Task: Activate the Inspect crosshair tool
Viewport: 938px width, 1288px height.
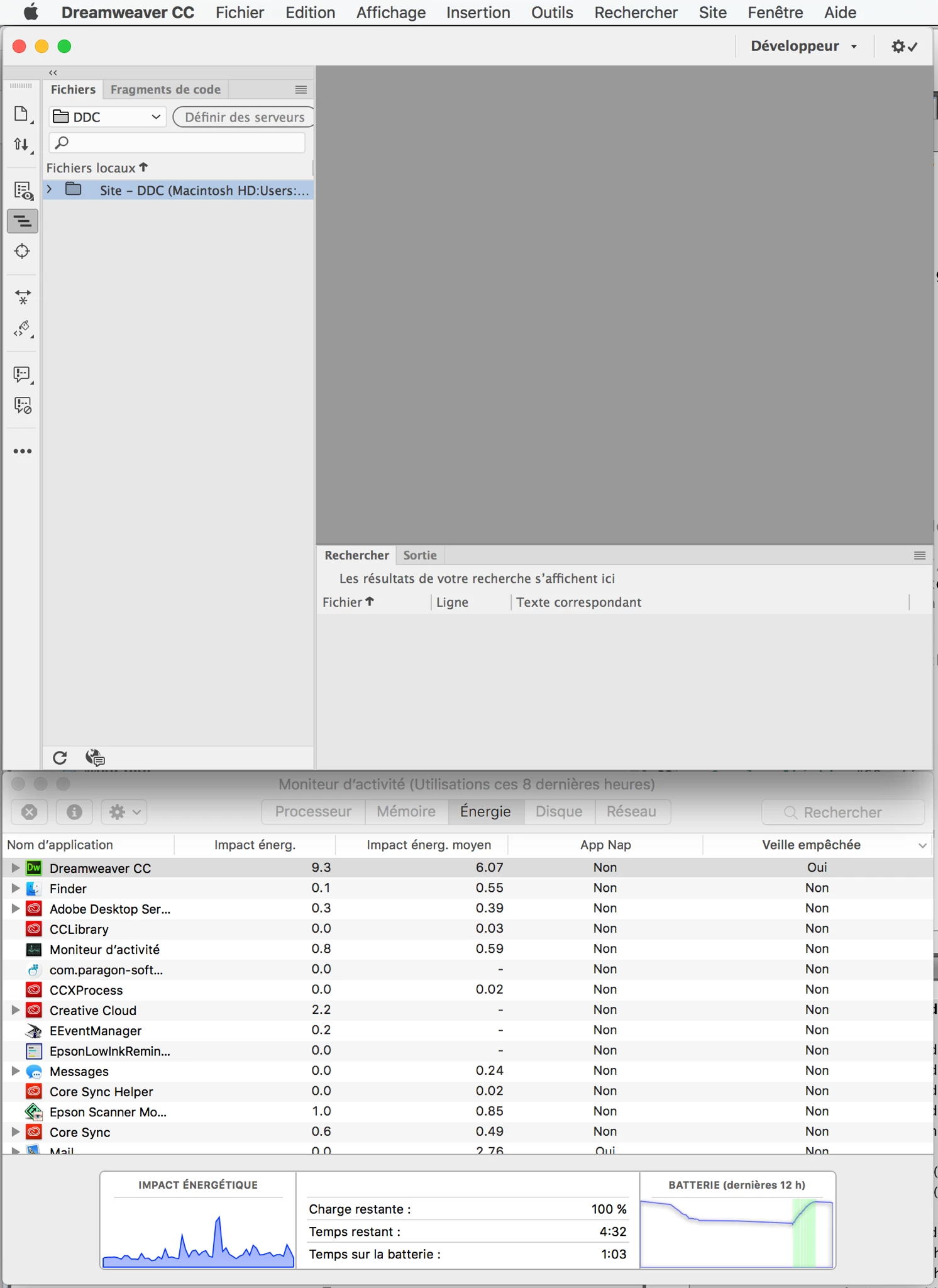Action: pos(22,252)
